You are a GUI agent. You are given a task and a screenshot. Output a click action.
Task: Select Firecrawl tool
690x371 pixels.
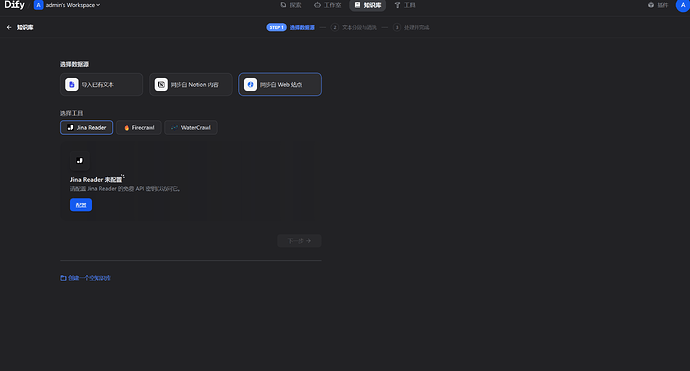tap(139, 128)
